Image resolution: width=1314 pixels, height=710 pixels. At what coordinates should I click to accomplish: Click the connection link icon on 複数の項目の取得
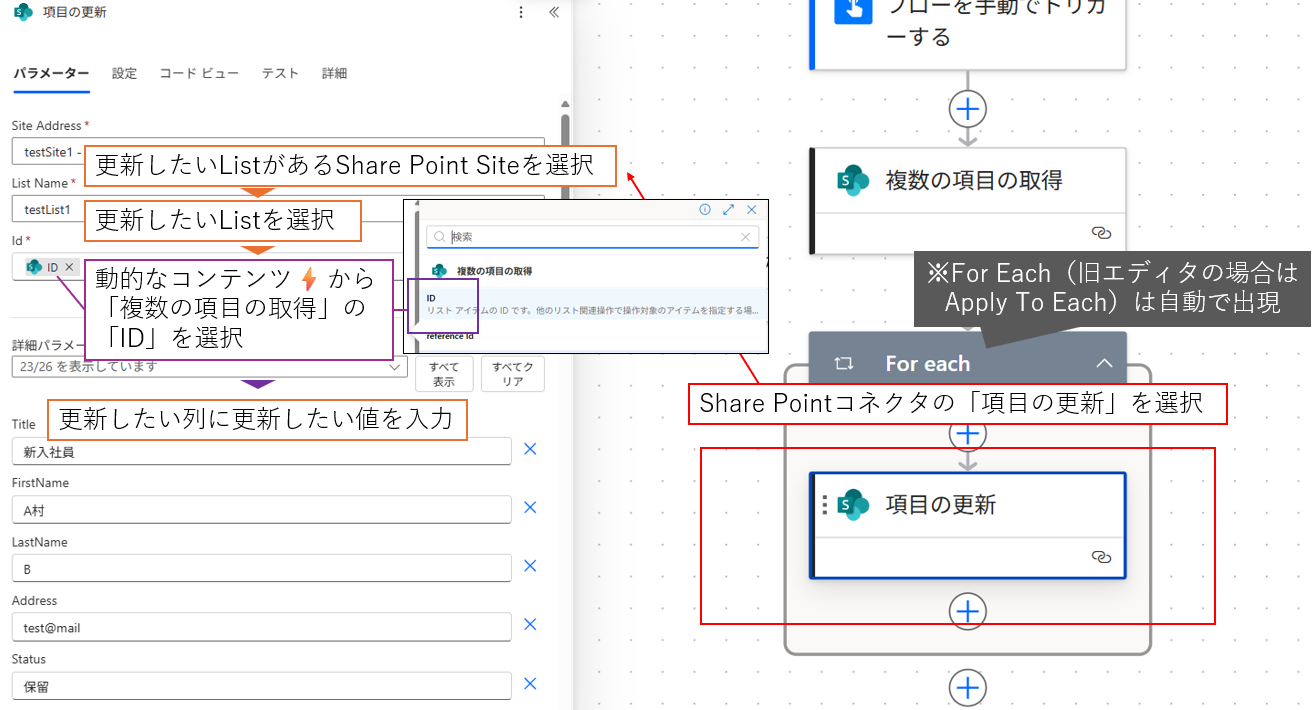point(1101,232)
